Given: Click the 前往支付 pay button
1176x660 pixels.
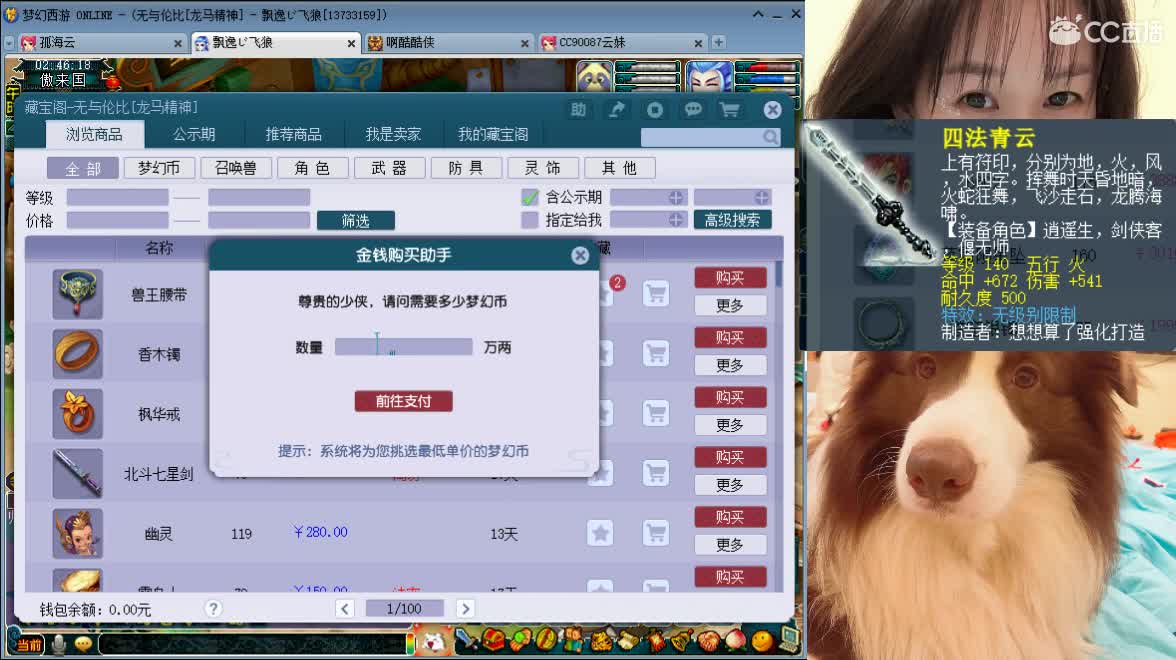Looking at the screenshot, I should (x=404, y=401).
